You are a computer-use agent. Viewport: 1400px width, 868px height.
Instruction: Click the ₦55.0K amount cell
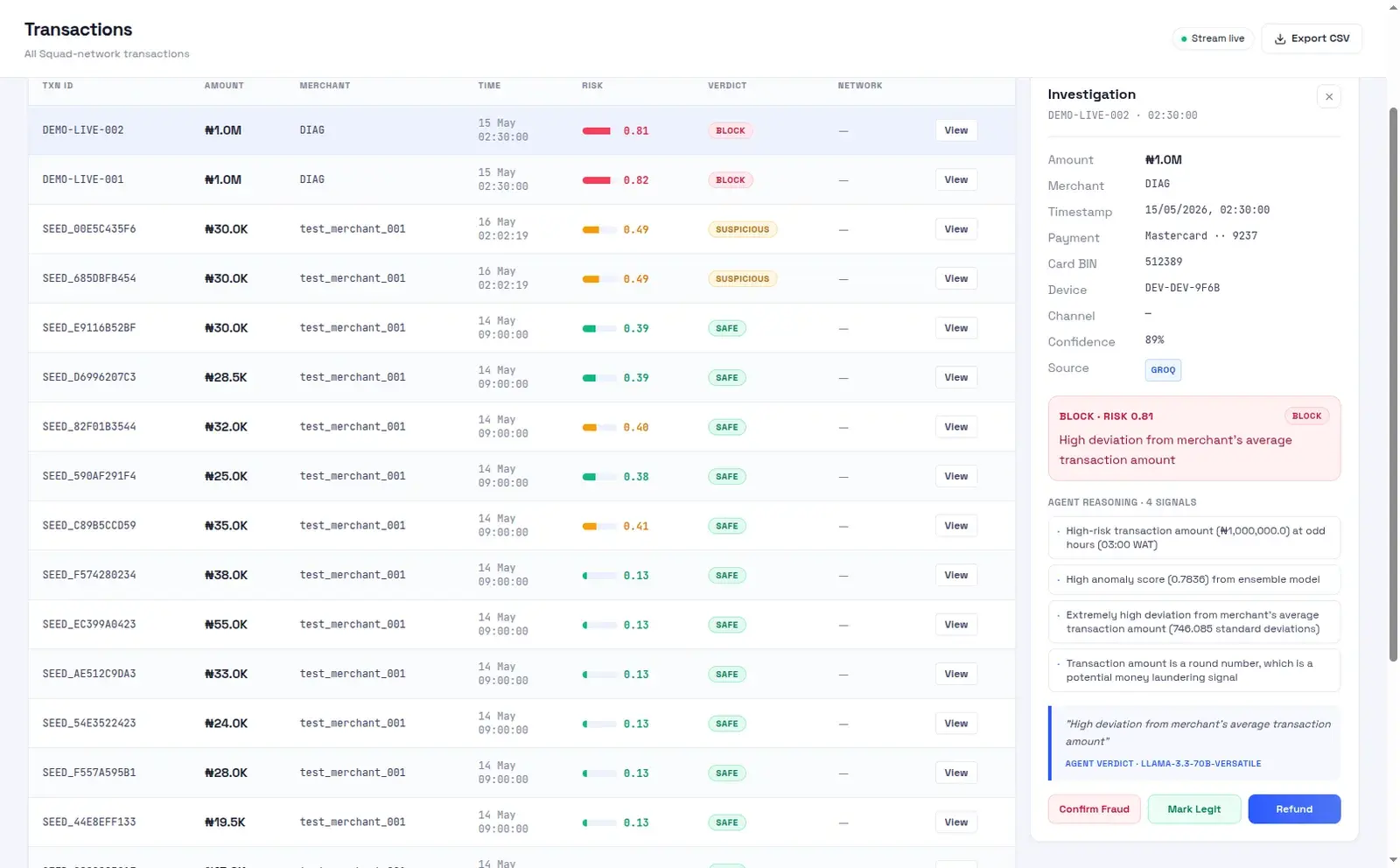[226, 625]
